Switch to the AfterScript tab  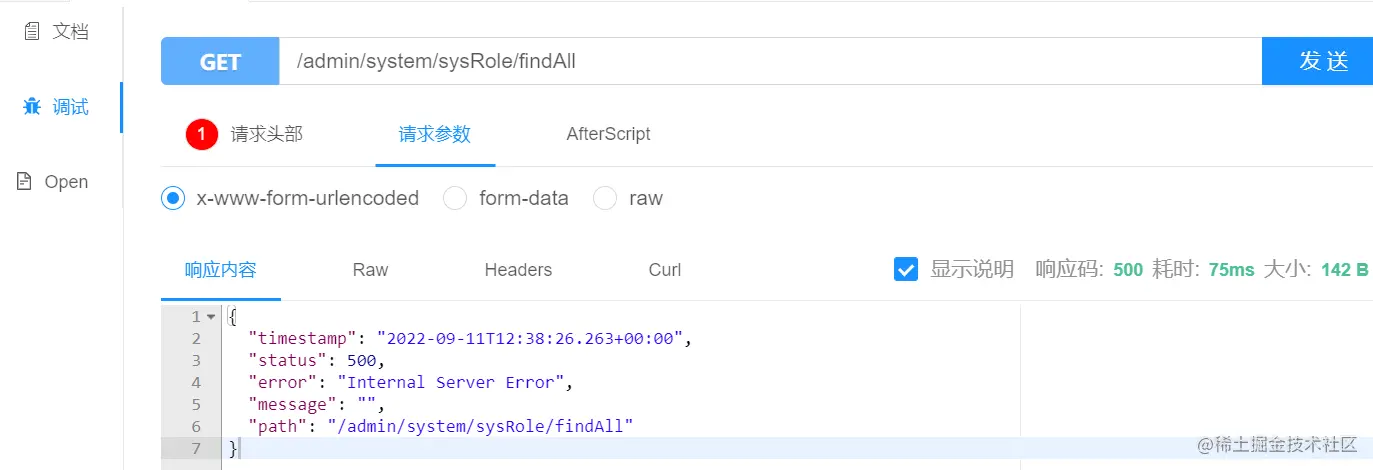608,134
